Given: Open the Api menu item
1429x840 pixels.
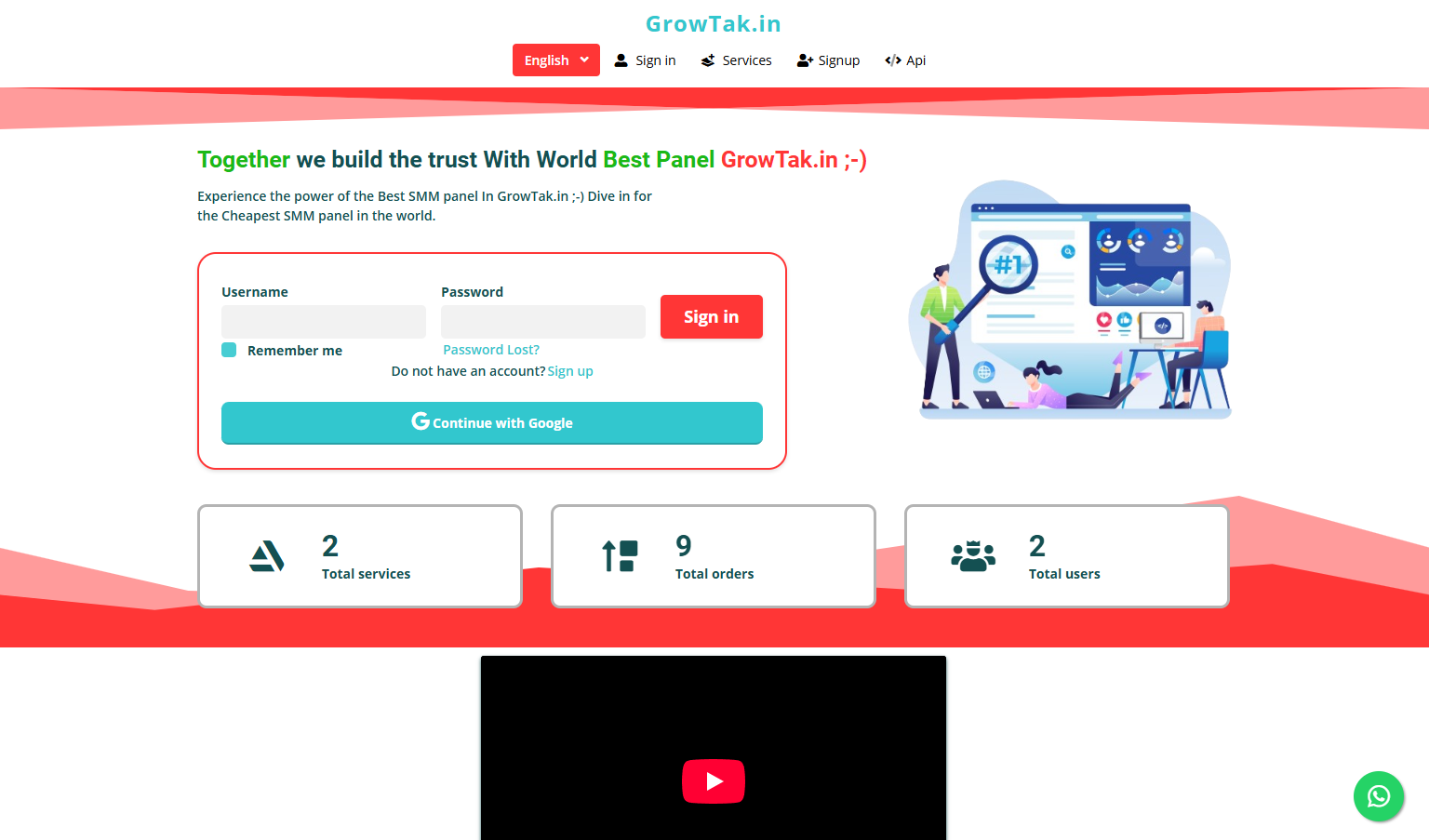Looking at the screenshot, I should point(915,60).
